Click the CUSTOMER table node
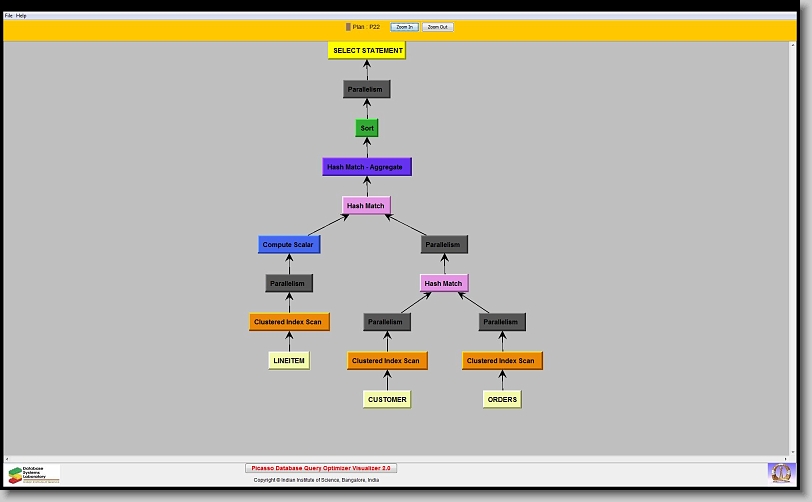The height and width of the screenshot is (502, 812). point(387,399)
